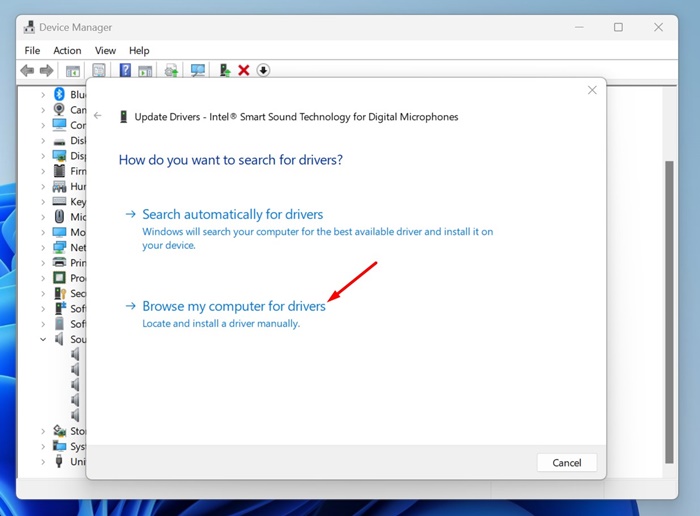The height and width of the screenshot is (516, 700).
Task: Go back using dialog's left arrow
Action: (x=98, y=116)
